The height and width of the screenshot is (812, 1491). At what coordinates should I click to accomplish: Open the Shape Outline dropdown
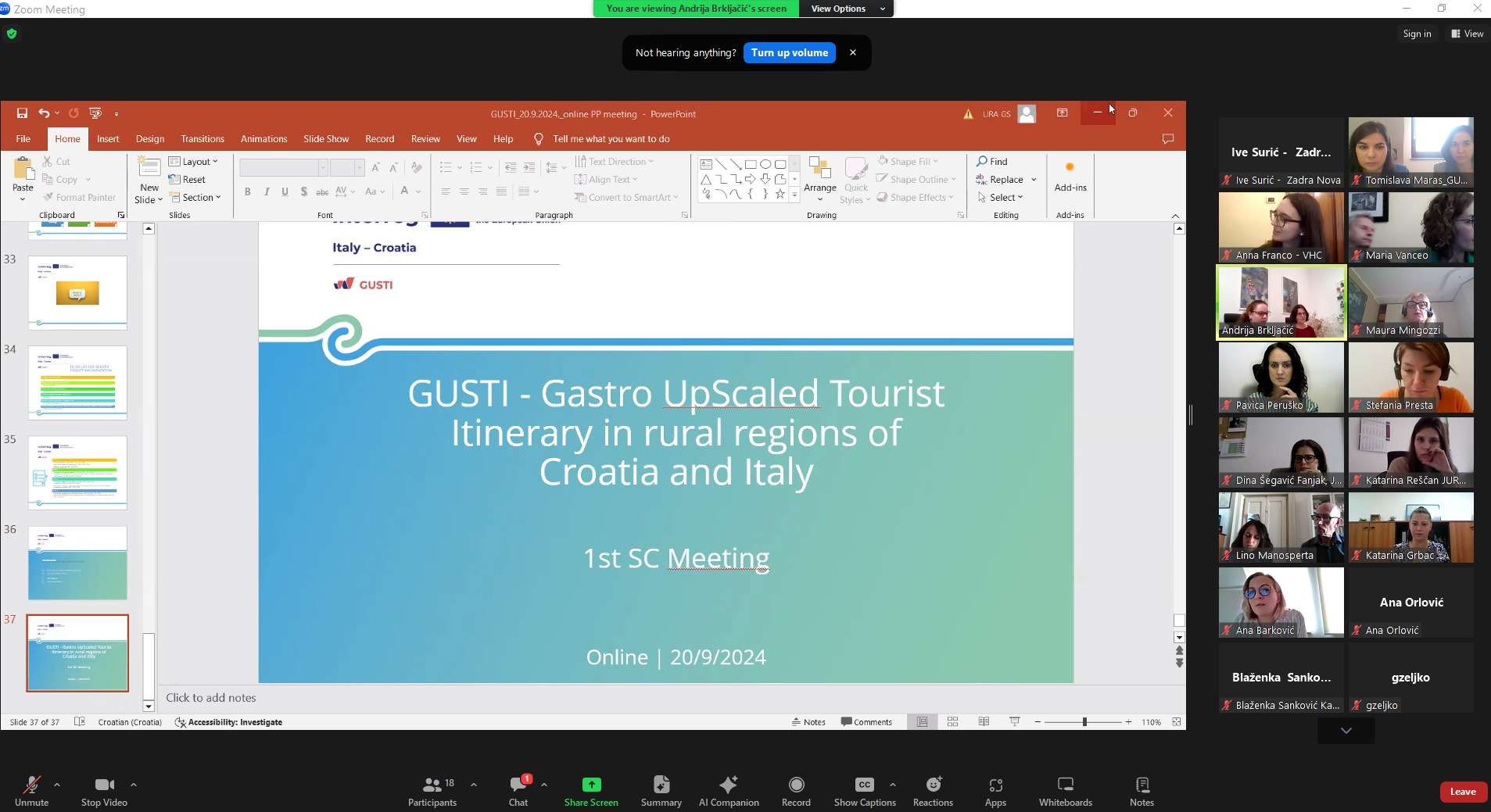point(916,179)
